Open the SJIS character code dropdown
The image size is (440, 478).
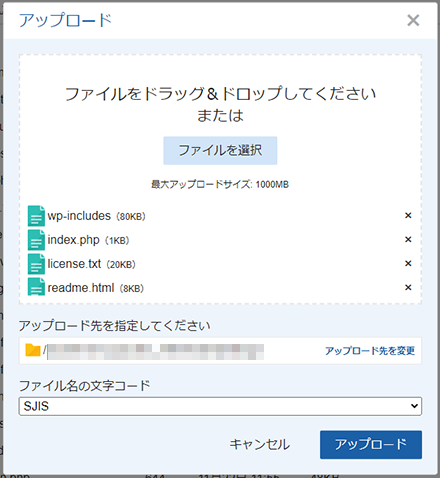coord(220,406)
